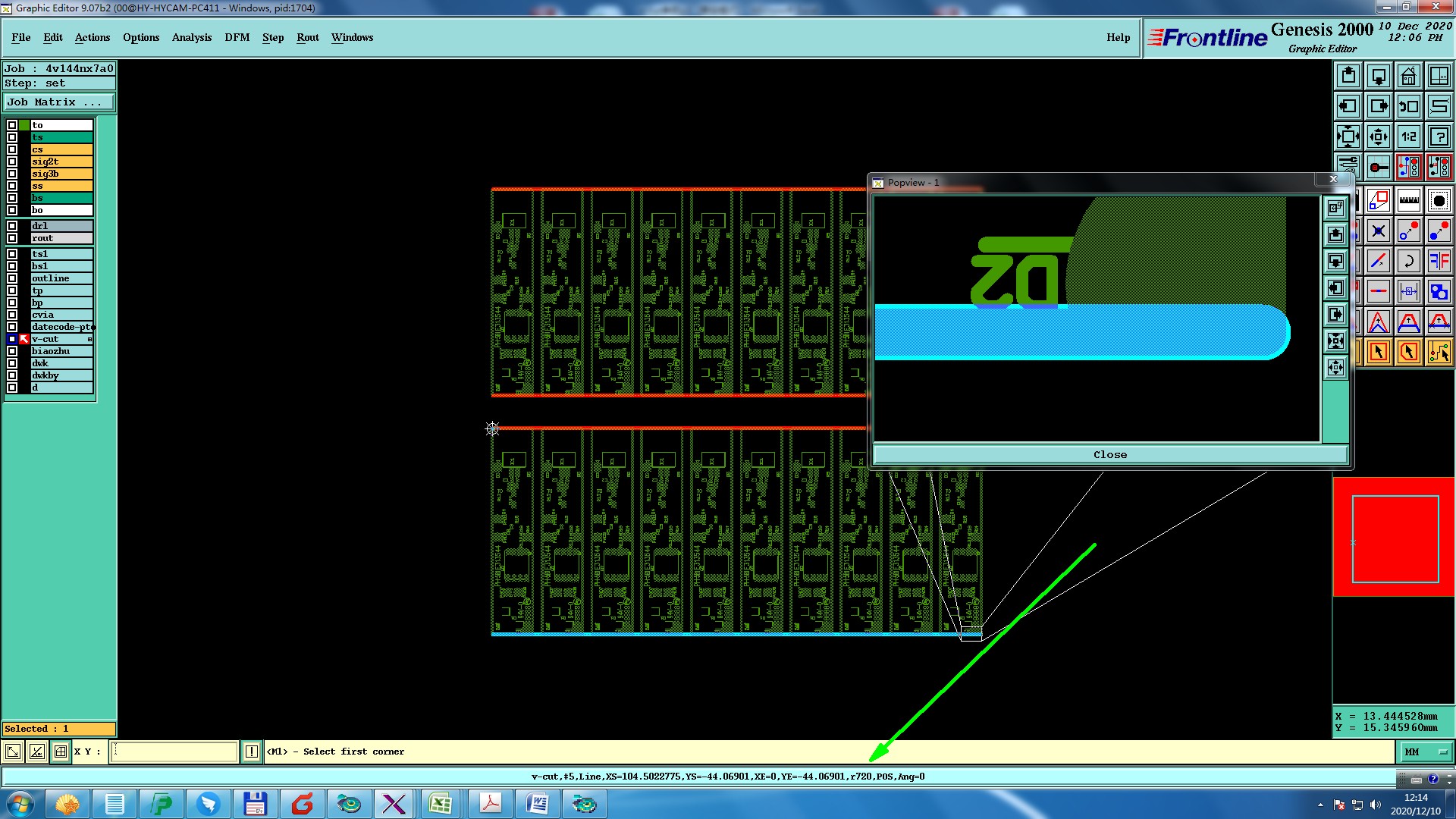Image resolution: width=1456 pixels, height=819 pixels.
Task: Click the rotate feature icon
Action: (1408, 262)
